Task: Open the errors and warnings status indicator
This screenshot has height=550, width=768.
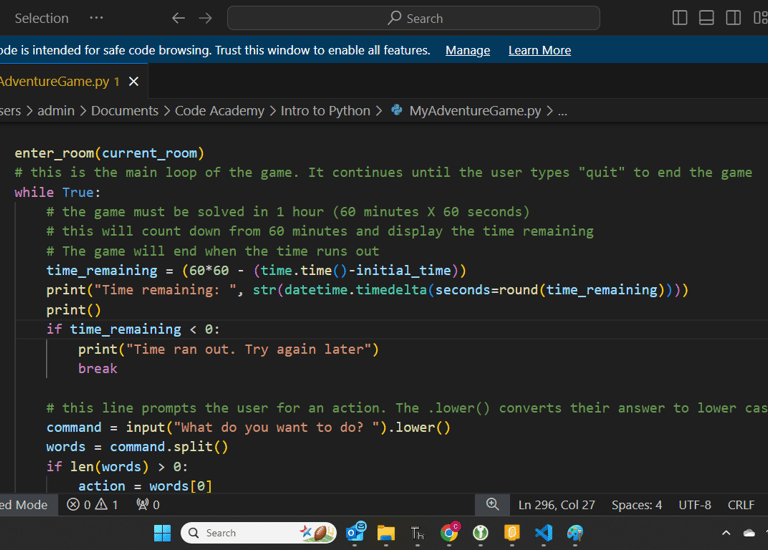Action: pyautogui.click(x=92, y=505)
